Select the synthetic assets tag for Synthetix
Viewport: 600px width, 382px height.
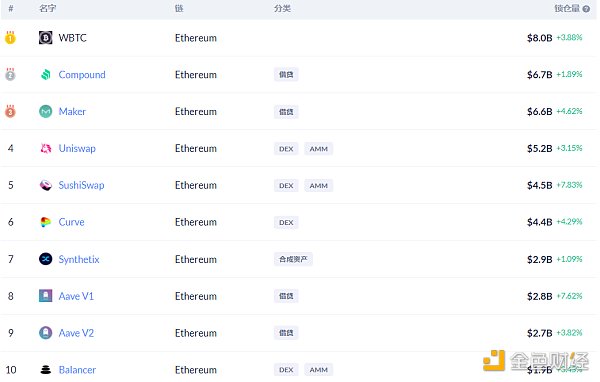click(293, 259)
